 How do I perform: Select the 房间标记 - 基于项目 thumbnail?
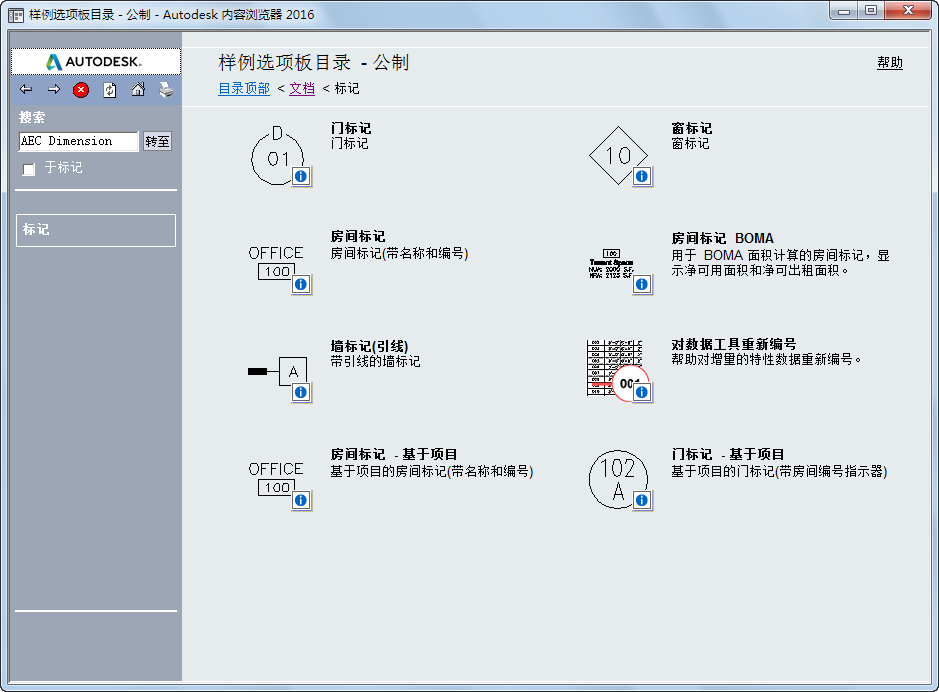click(x=276, y=478)
